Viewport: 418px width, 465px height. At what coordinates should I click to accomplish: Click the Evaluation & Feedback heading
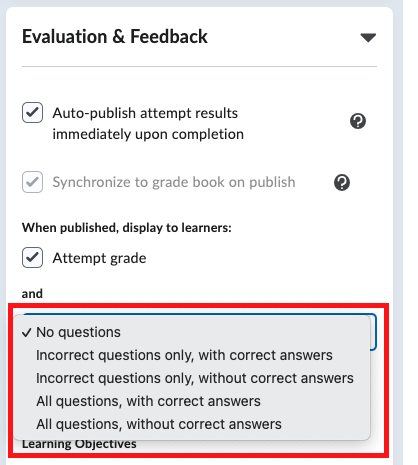[115, 36]
